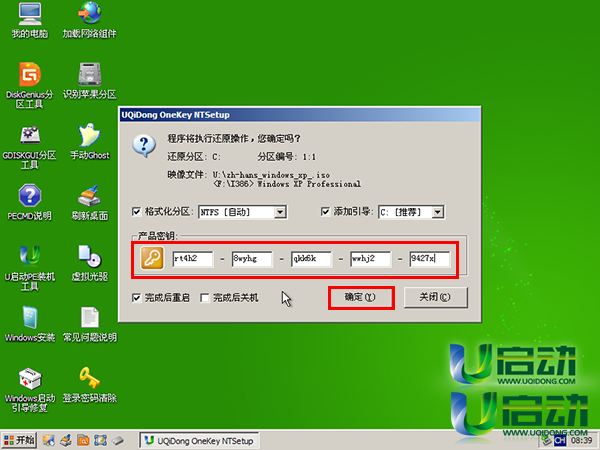The width and height of the screenshot is (600, 450).
Task: Open the PECMD说明 help icon
Action: click(30, 196)
